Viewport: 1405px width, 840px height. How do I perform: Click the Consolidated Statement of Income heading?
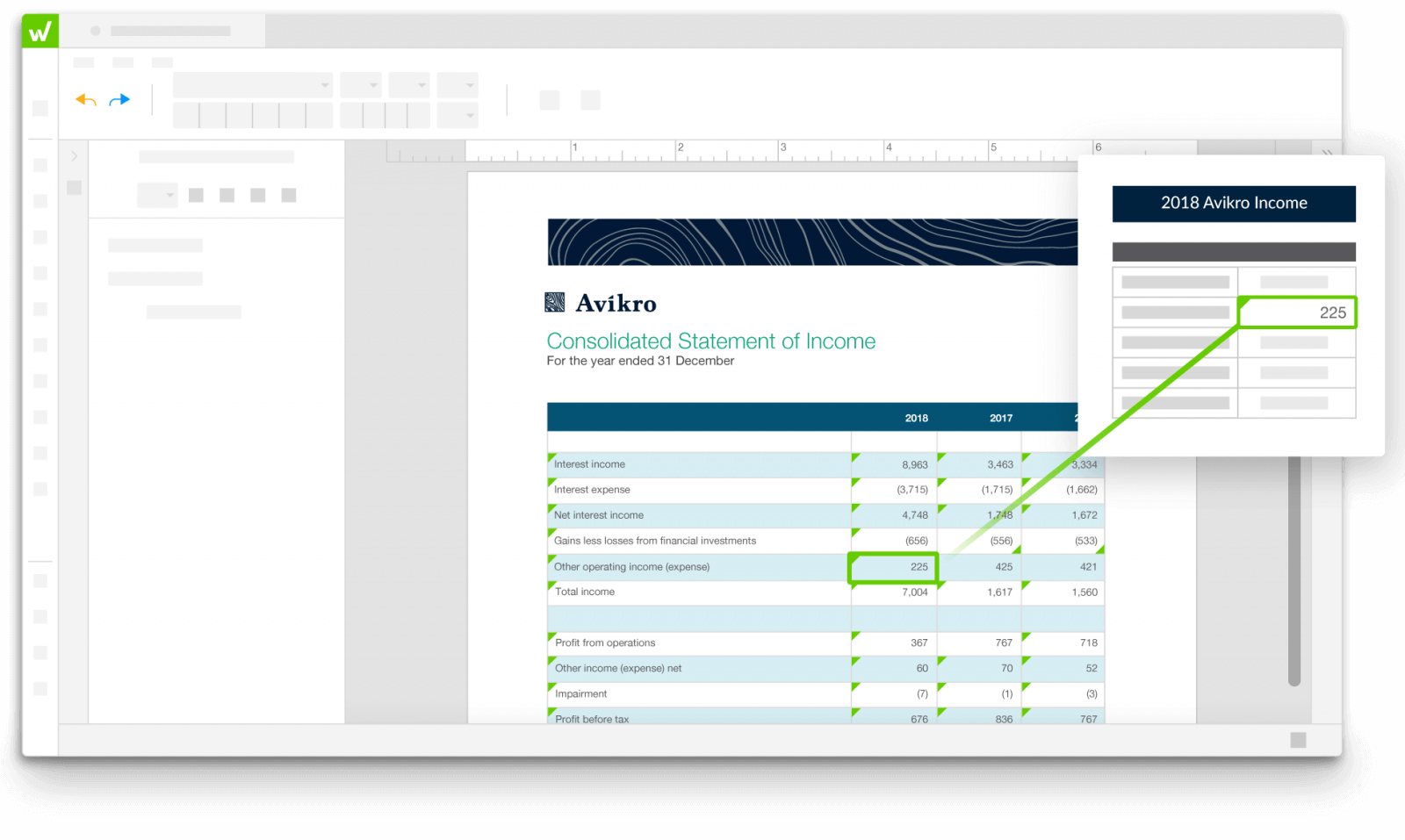tap(710, 341)
